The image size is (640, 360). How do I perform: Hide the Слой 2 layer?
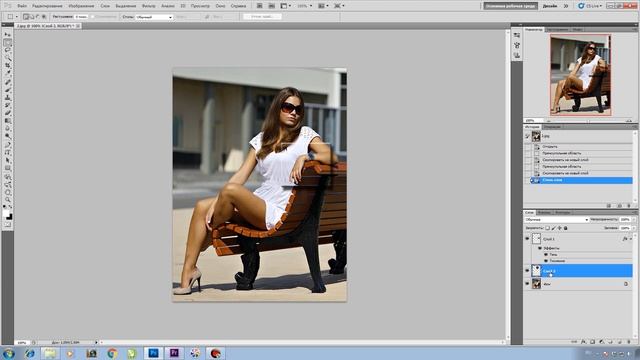click(527, 271)
